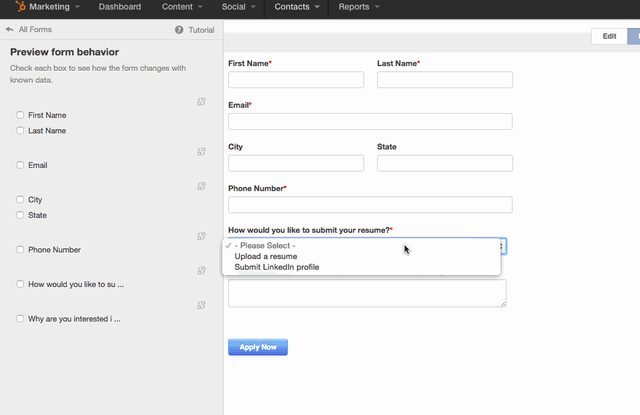Click the HubSpot sprocket logo
Image resolution: width=640 pixels, height=415 pixels.
[x=20, y=7]
